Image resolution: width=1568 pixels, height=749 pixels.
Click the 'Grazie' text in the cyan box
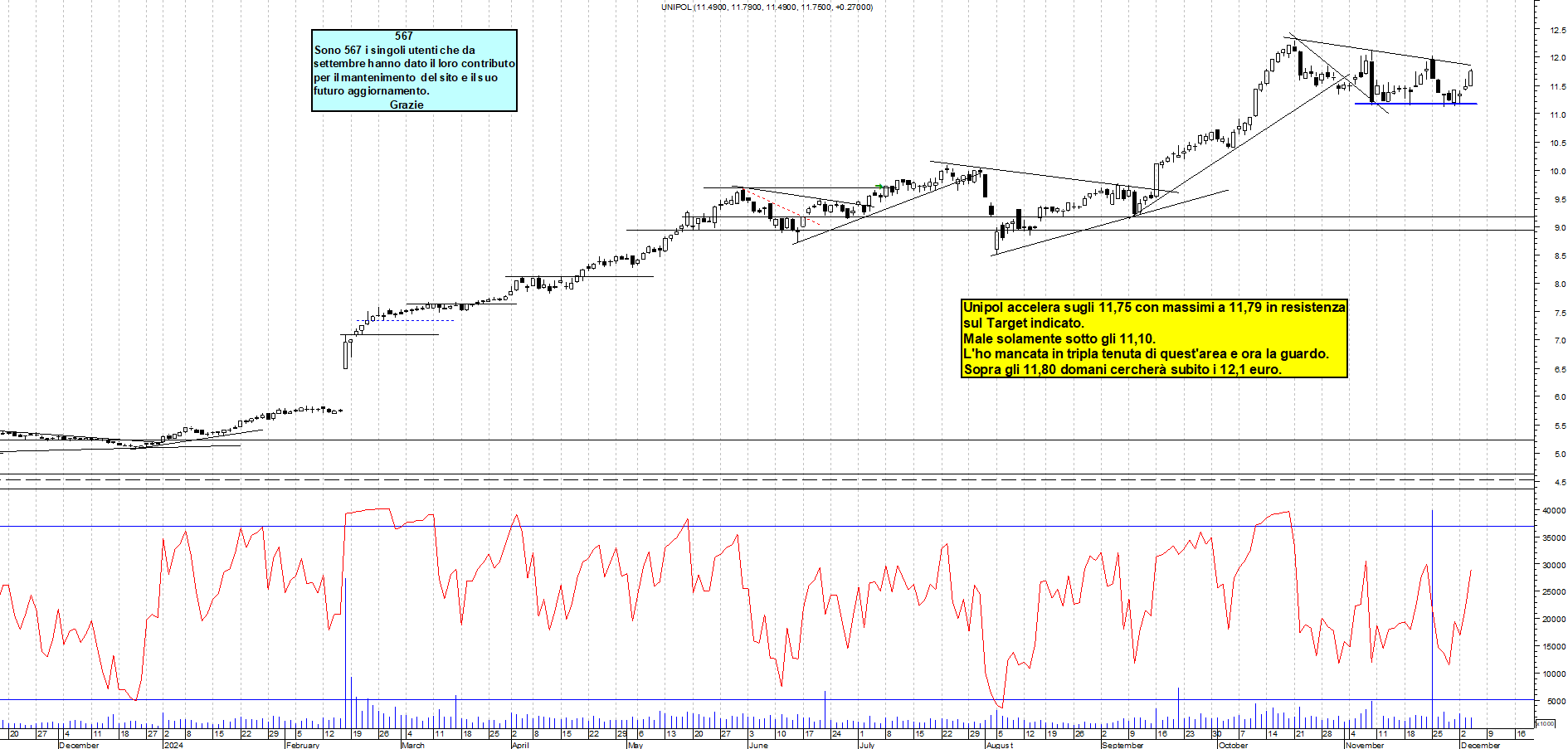pos(407,105)
